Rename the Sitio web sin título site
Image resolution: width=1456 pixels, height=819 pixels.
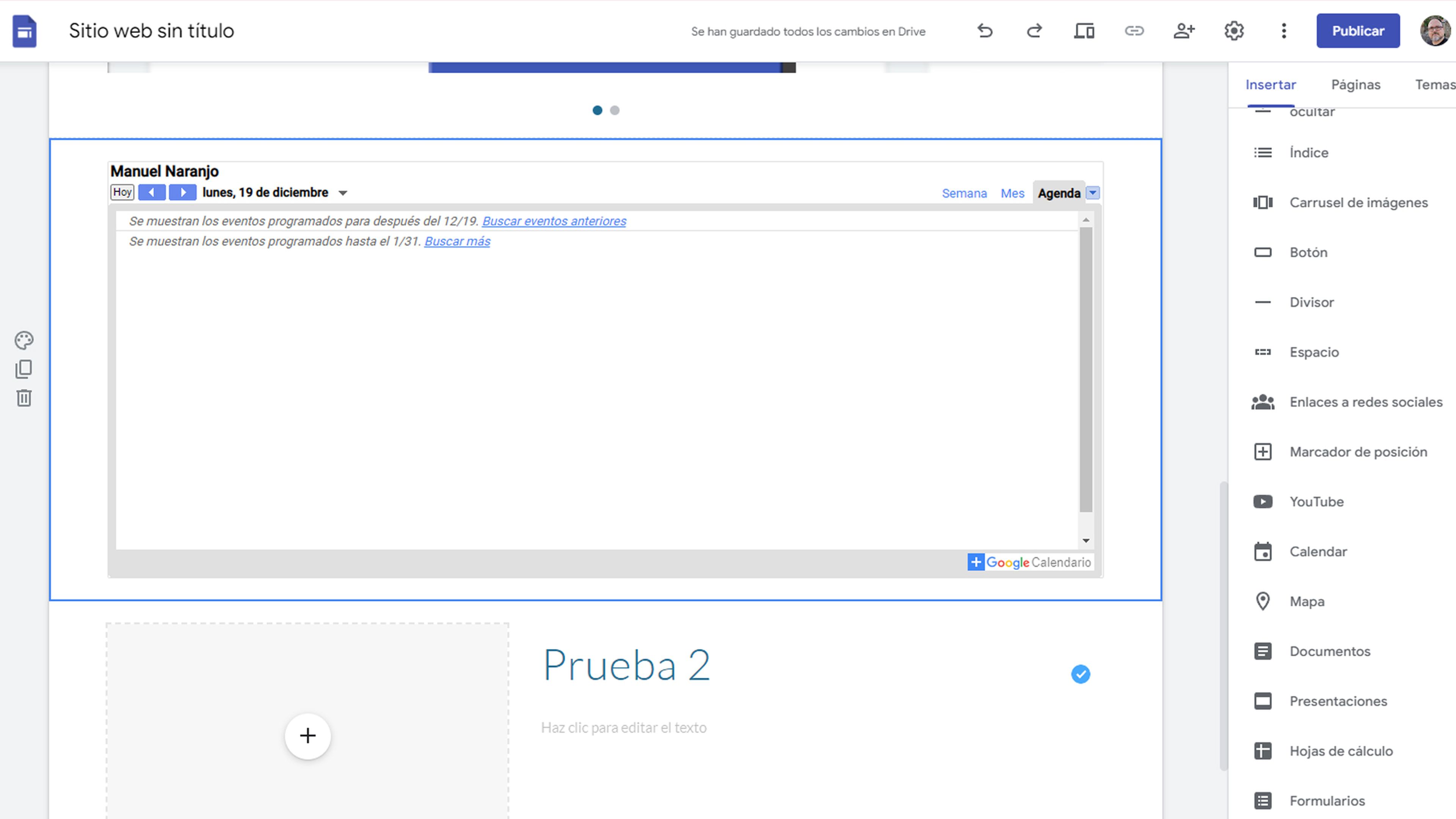click(152, 30)
